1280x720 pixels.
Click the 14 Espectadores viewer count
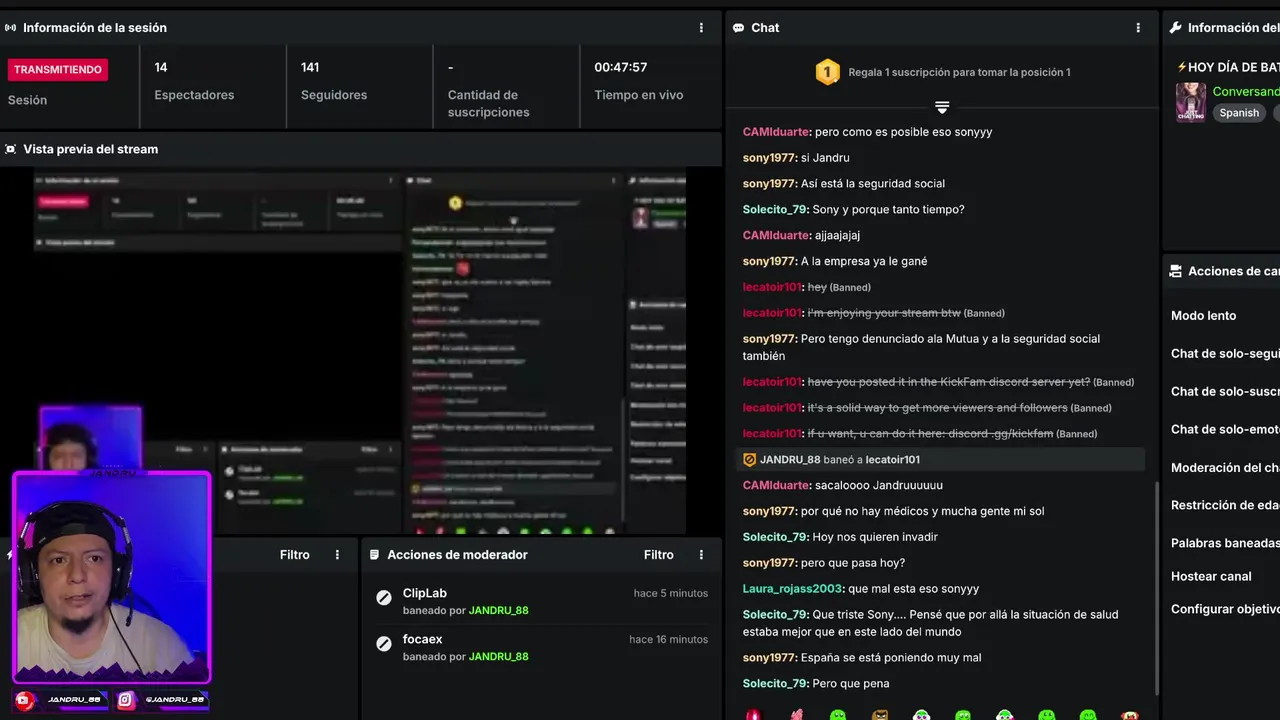click(x=194, y=81)
